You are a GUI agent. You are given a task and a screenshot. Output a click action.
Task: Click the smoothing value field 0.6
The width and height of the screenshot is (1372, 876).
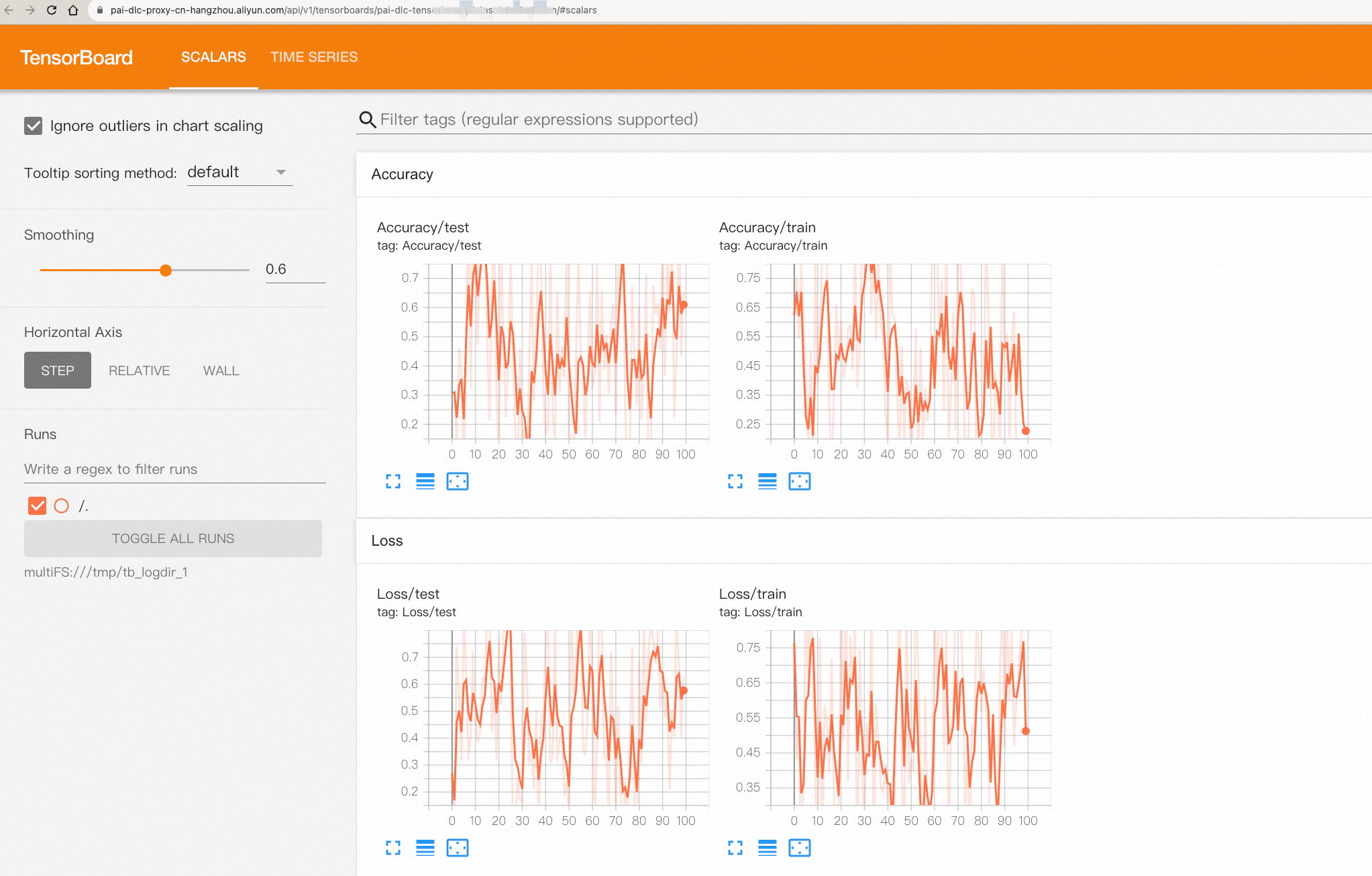pyautogui.click(x=295, y=269)
